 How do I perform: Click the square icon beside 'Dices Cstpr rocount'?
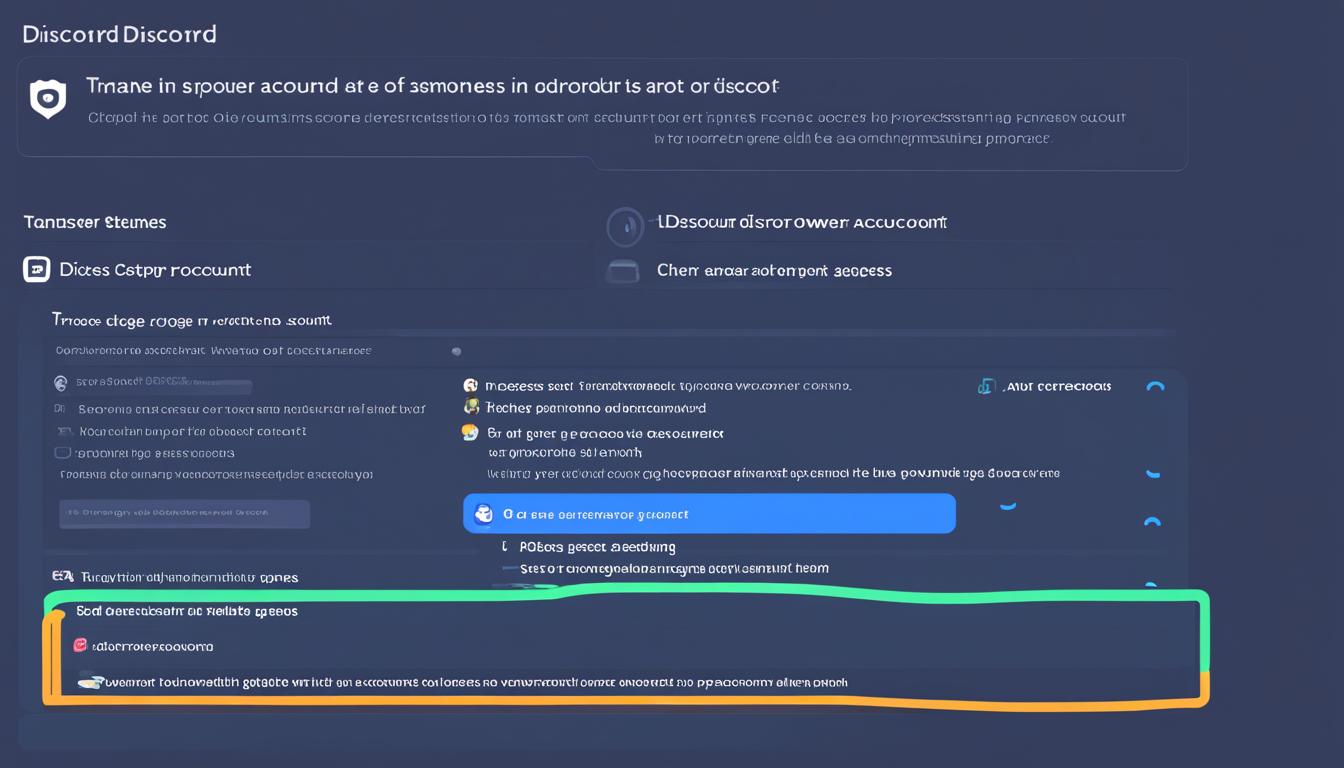[x=36, y=269]
